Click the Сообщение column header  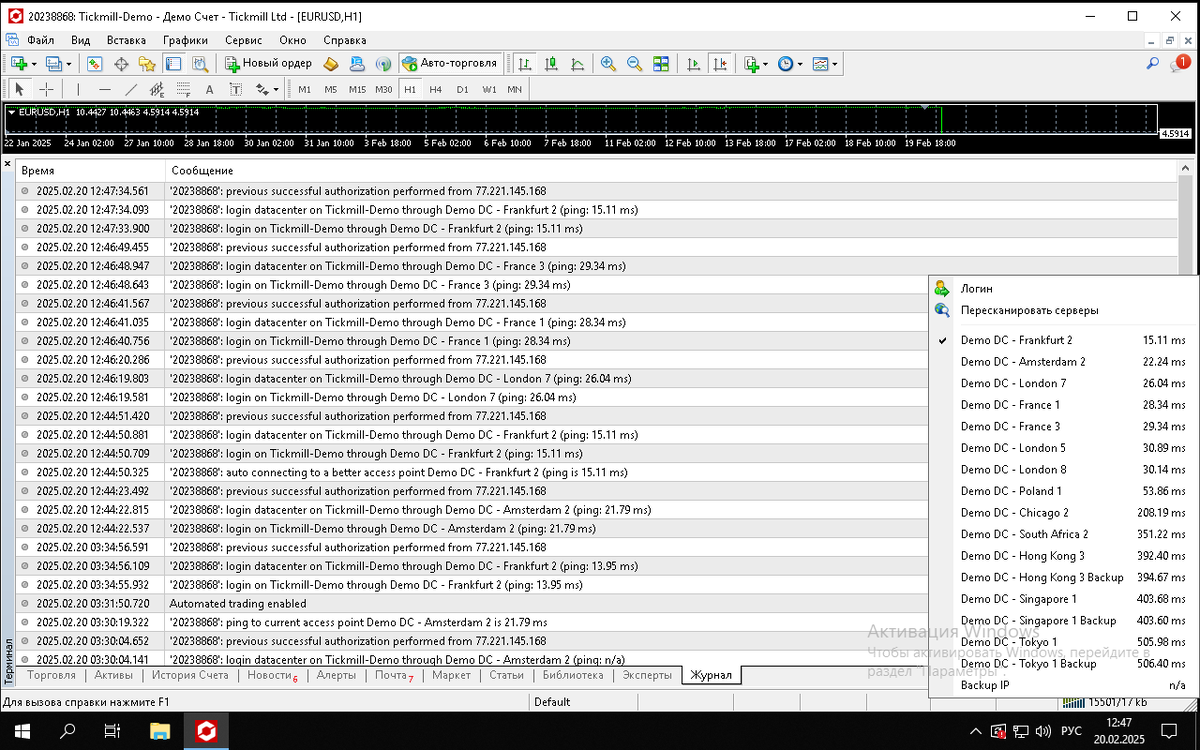point(672,171)
